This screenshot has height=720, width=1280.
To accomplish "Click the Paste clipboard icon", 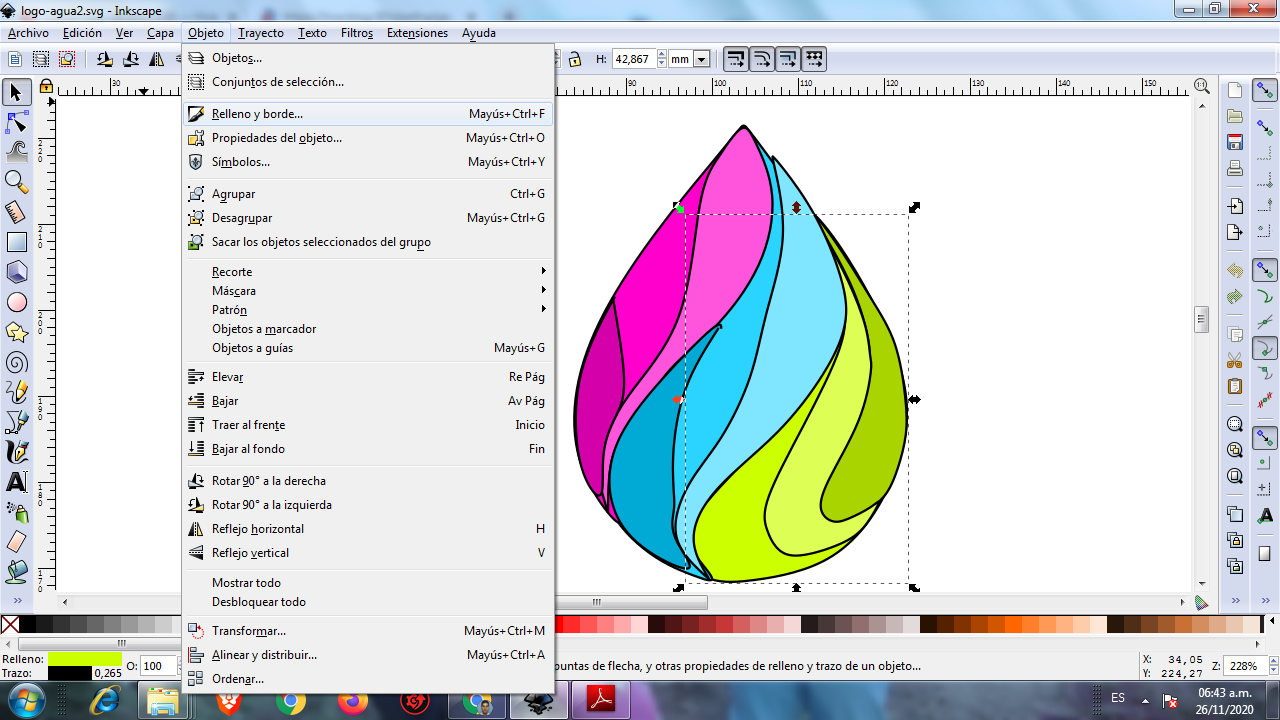I will pos(1235,387).
